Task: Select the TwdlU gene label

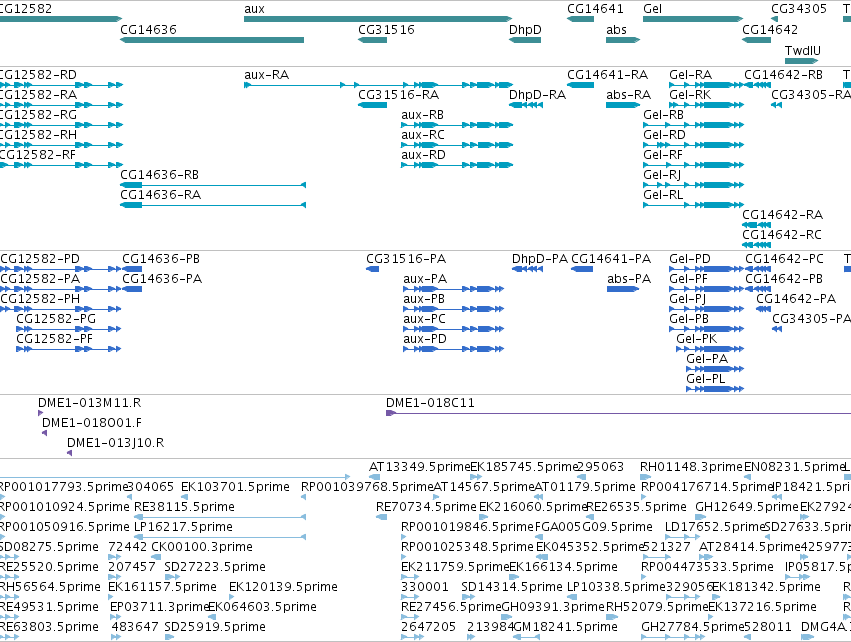Action: click(x=802, y=50)
